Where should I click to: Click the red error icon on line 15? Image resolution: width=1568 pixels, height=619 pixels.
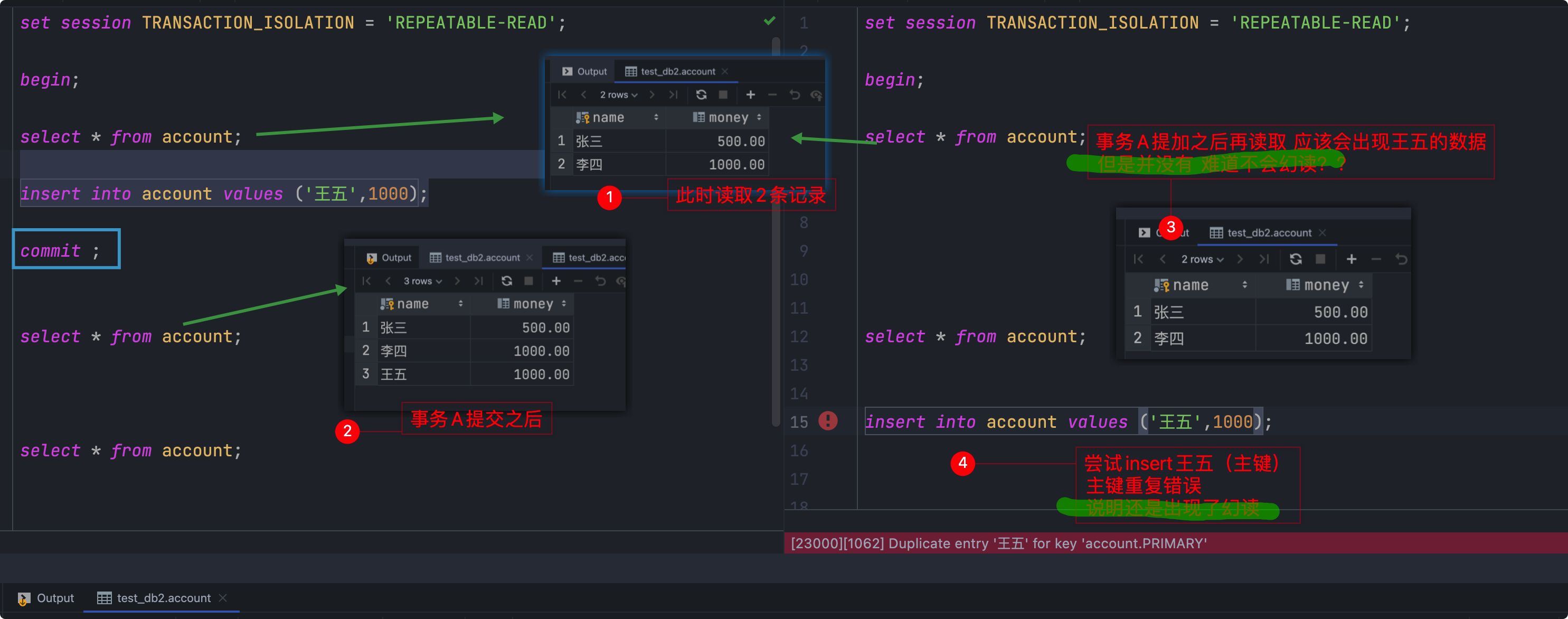[x=828, y=420]
